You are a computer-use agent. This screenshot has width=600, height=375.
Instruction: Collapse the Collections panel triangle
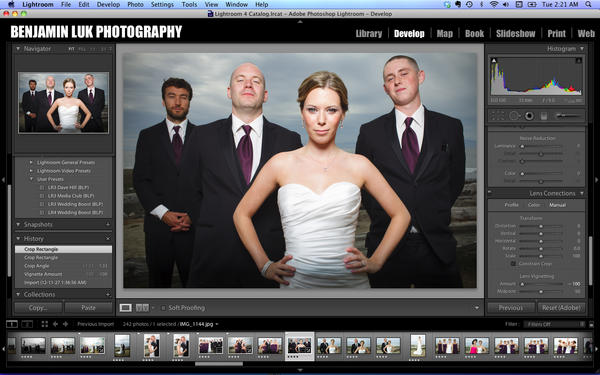18,295
